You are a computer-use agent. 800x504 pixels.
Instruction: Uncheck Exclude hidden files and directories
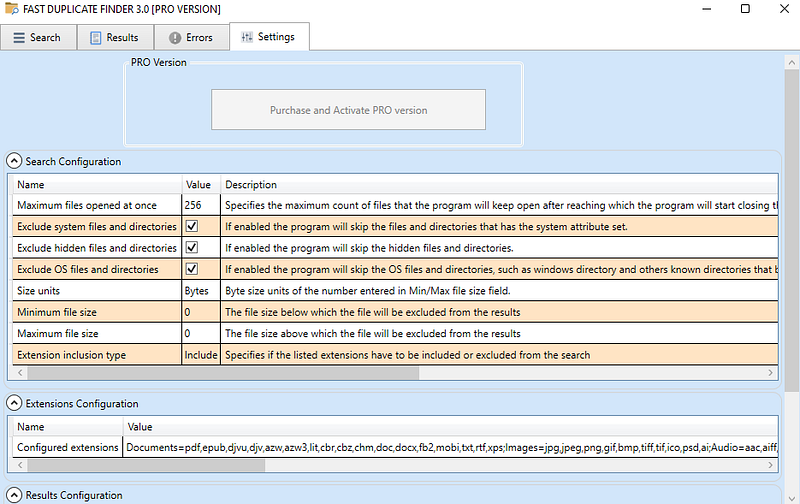192,247
